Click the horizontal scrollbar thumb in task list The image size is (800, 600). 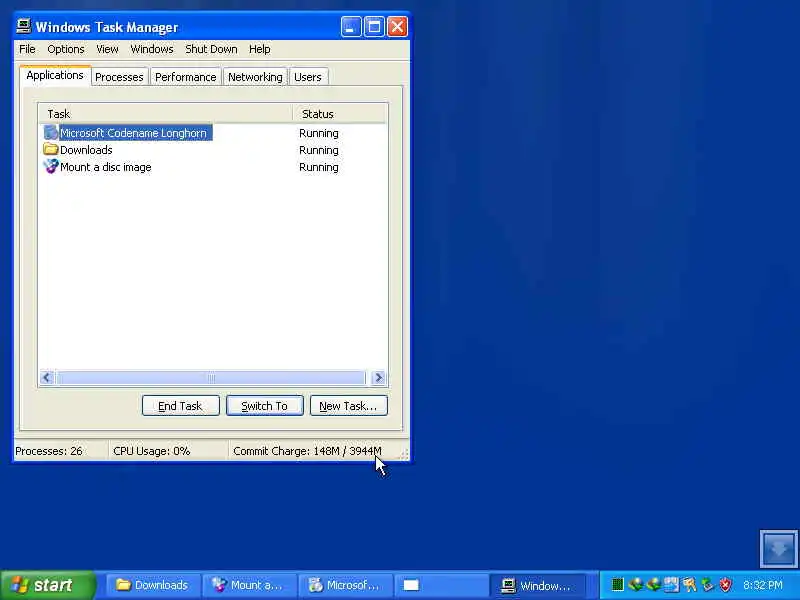coord(211,378)
